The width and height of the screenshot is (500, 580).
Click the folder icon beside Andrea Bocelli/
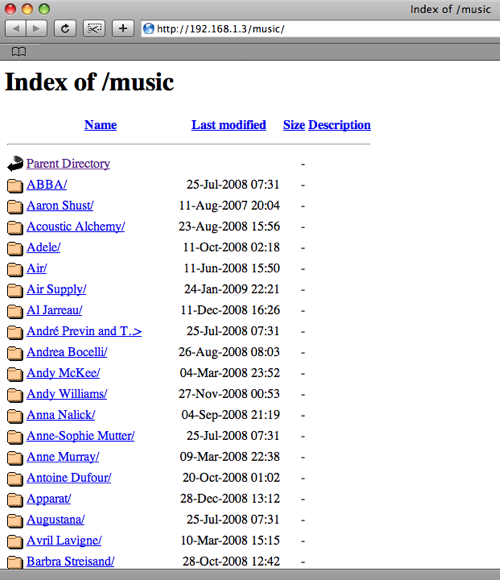click(x=15, y=353)
